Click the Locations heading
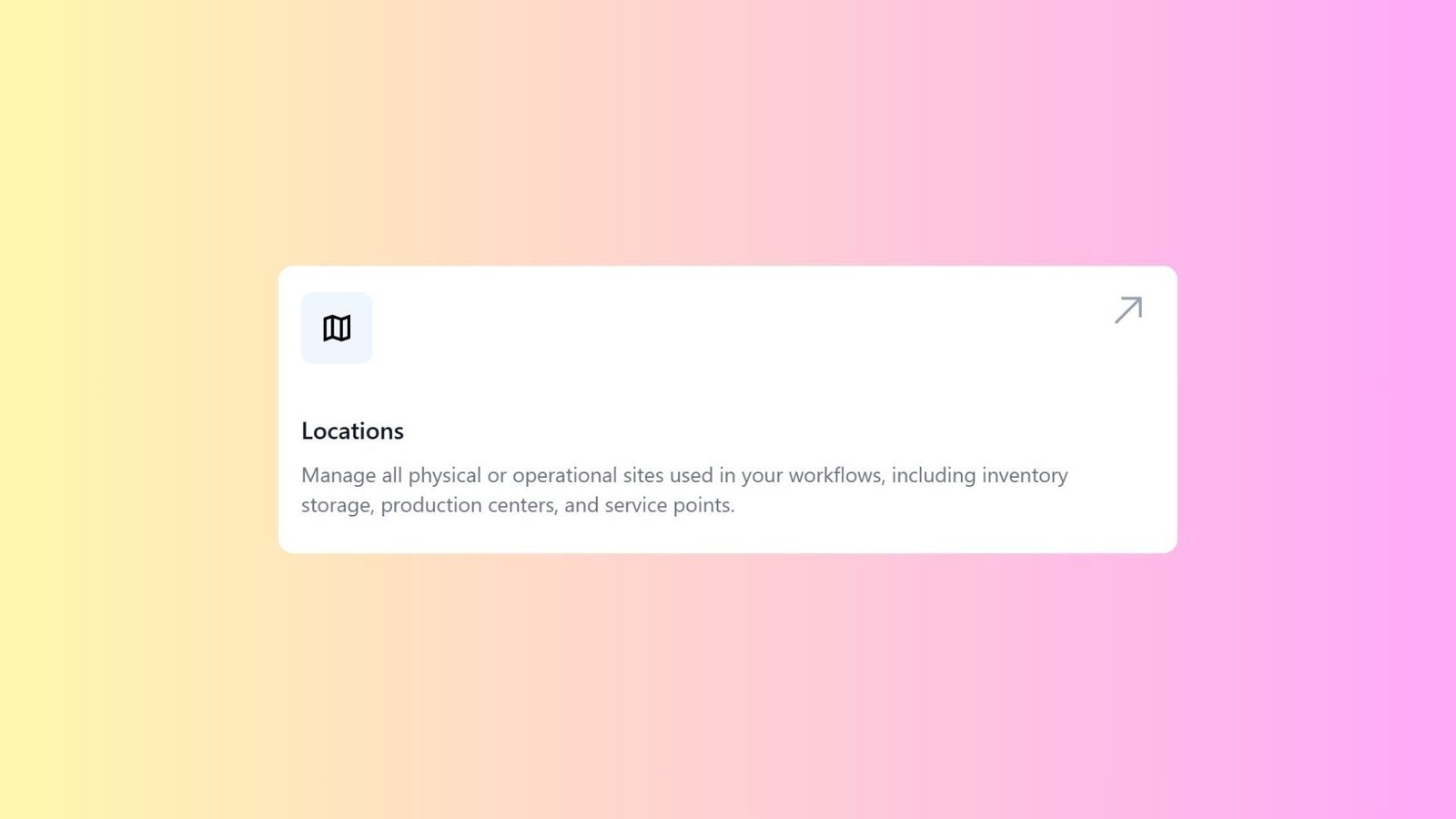 352,430
